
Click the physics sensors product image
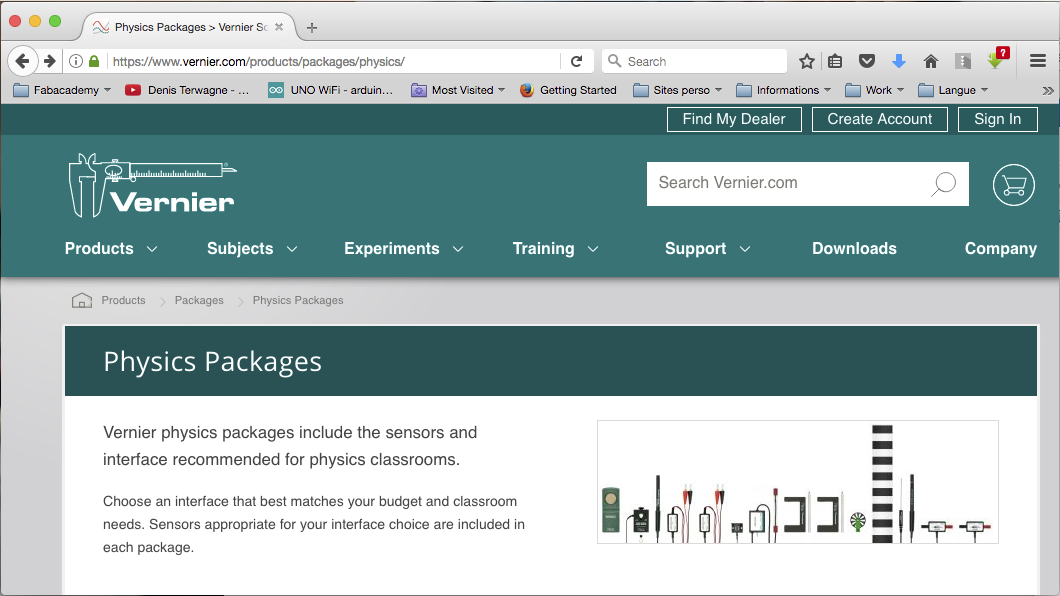[x=798, y=482]
